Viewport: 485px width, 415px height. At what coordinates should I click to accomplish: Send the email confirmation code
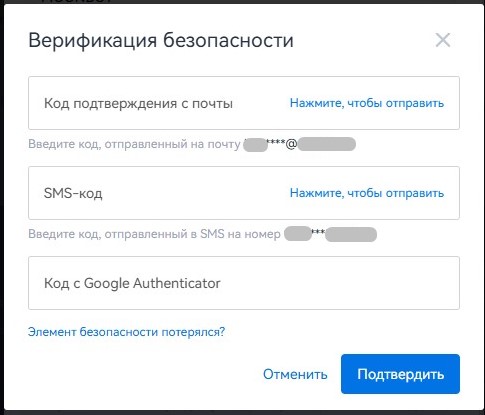367,103
